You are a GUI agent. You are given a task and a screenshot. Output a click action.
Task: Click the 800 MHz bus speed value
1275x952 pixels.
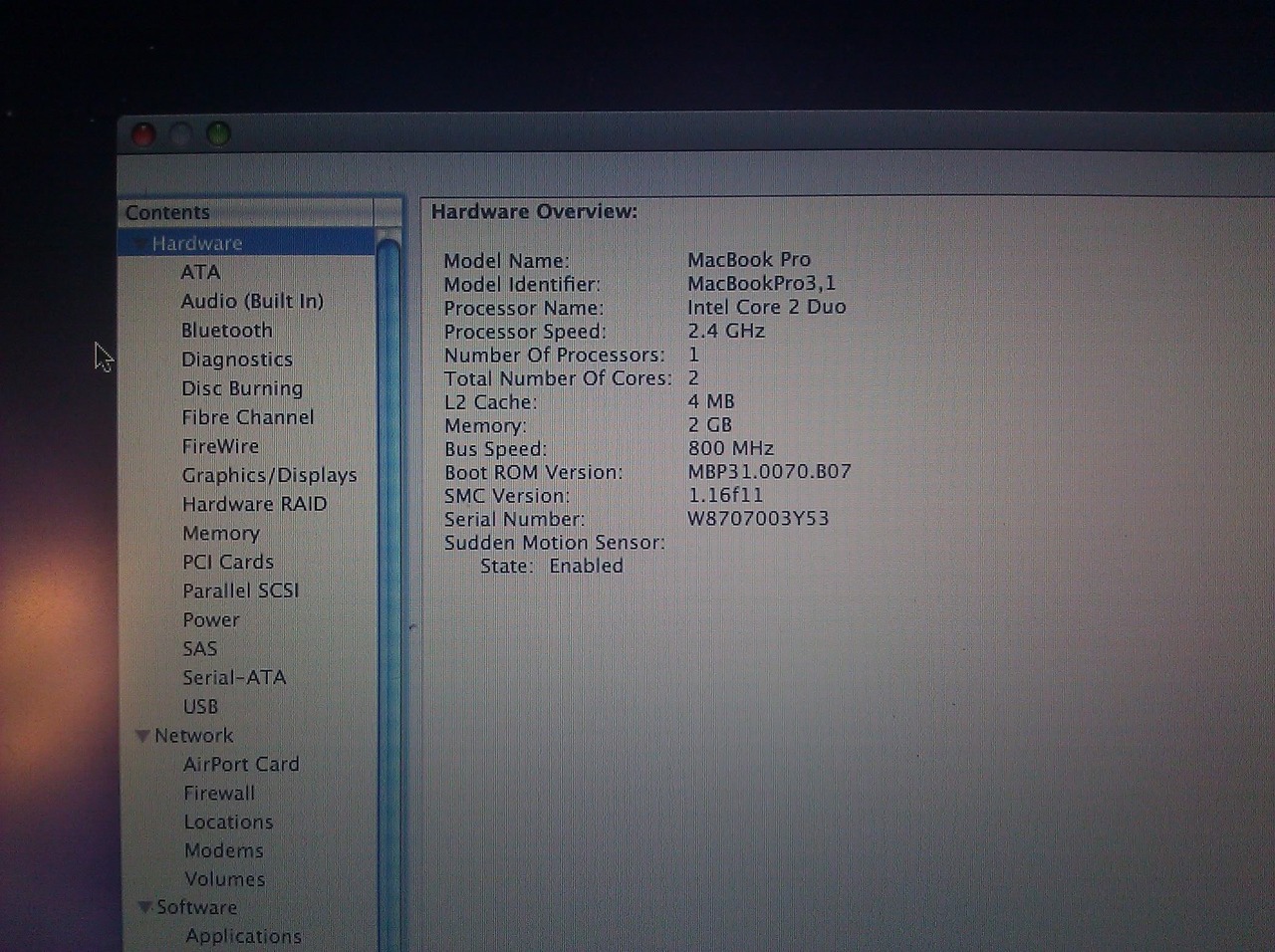731,448
